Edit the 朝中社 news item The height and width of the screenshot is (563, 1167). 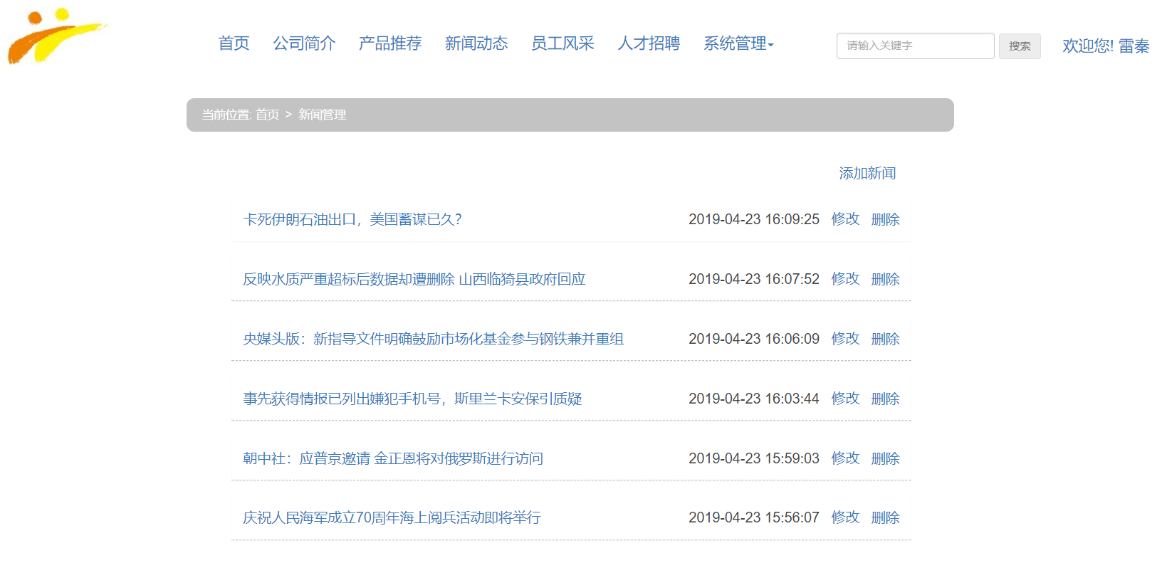pyautogui.click(x=845, y=458)
